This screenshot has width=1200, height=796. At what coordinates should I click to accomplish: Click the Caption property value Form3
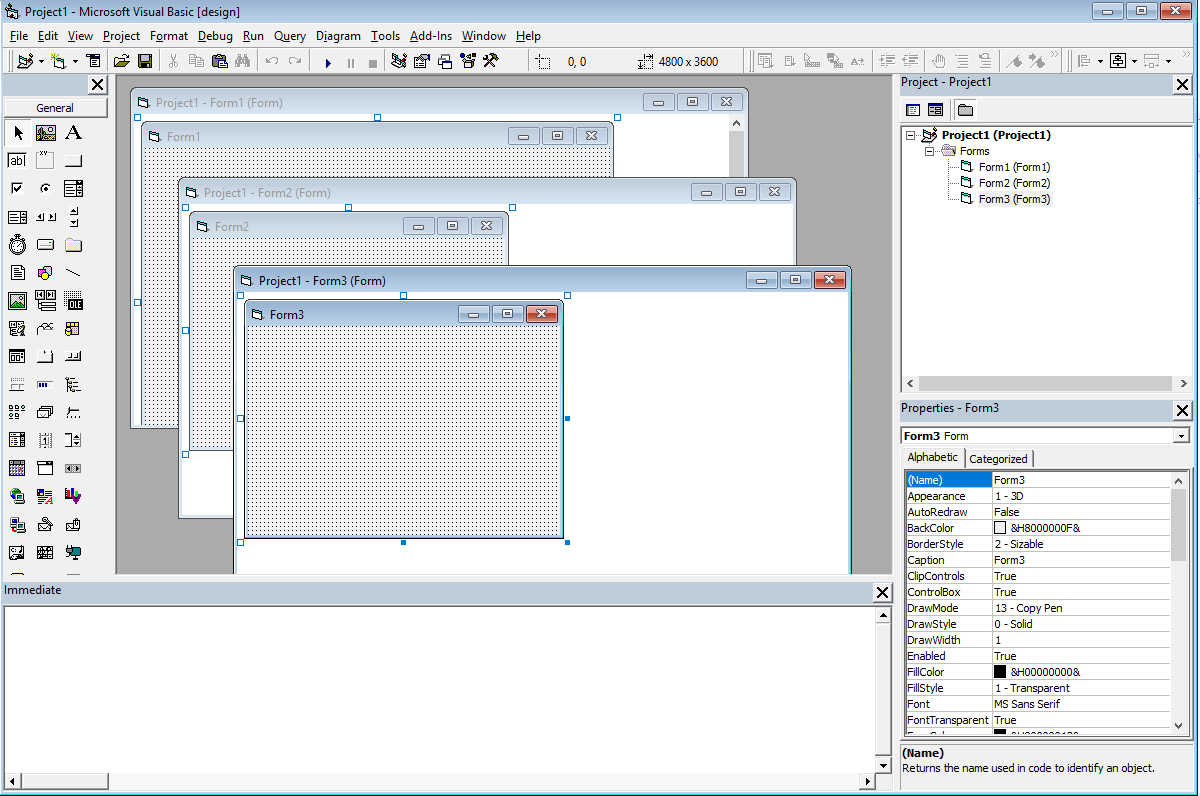tap(1081, 560)
